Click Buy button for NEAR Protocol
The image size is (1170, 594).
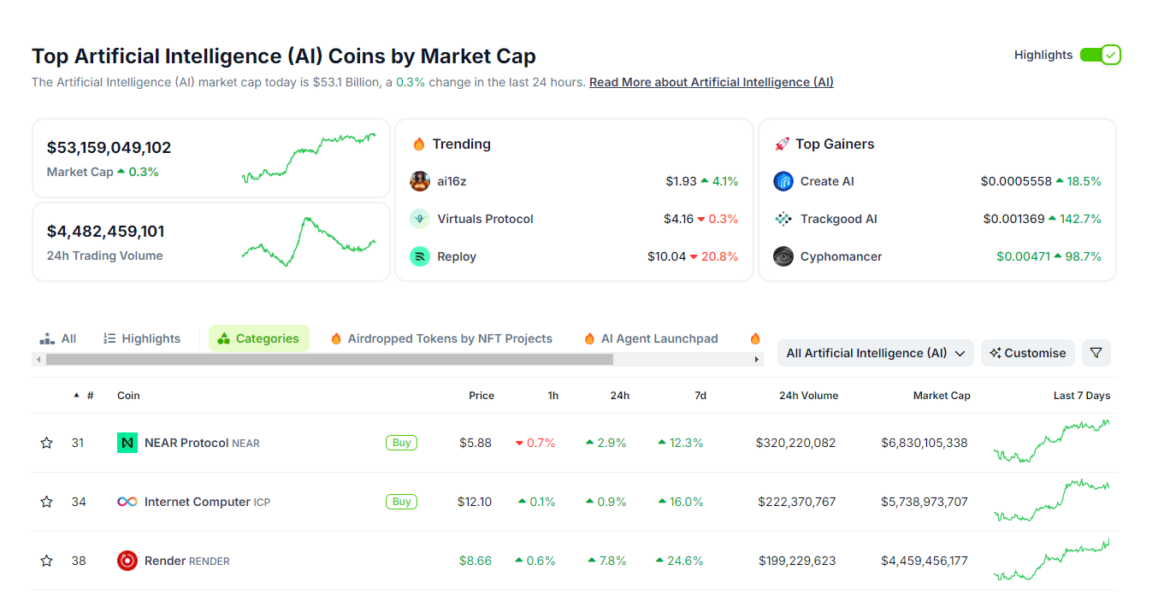click(x=401, y=443)
